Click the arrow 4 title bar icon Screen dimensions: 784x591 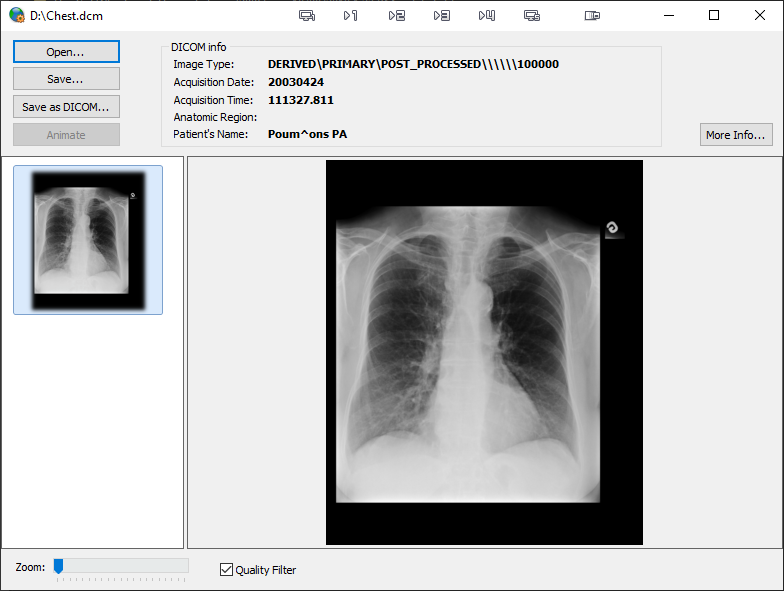tap(486, 16)
